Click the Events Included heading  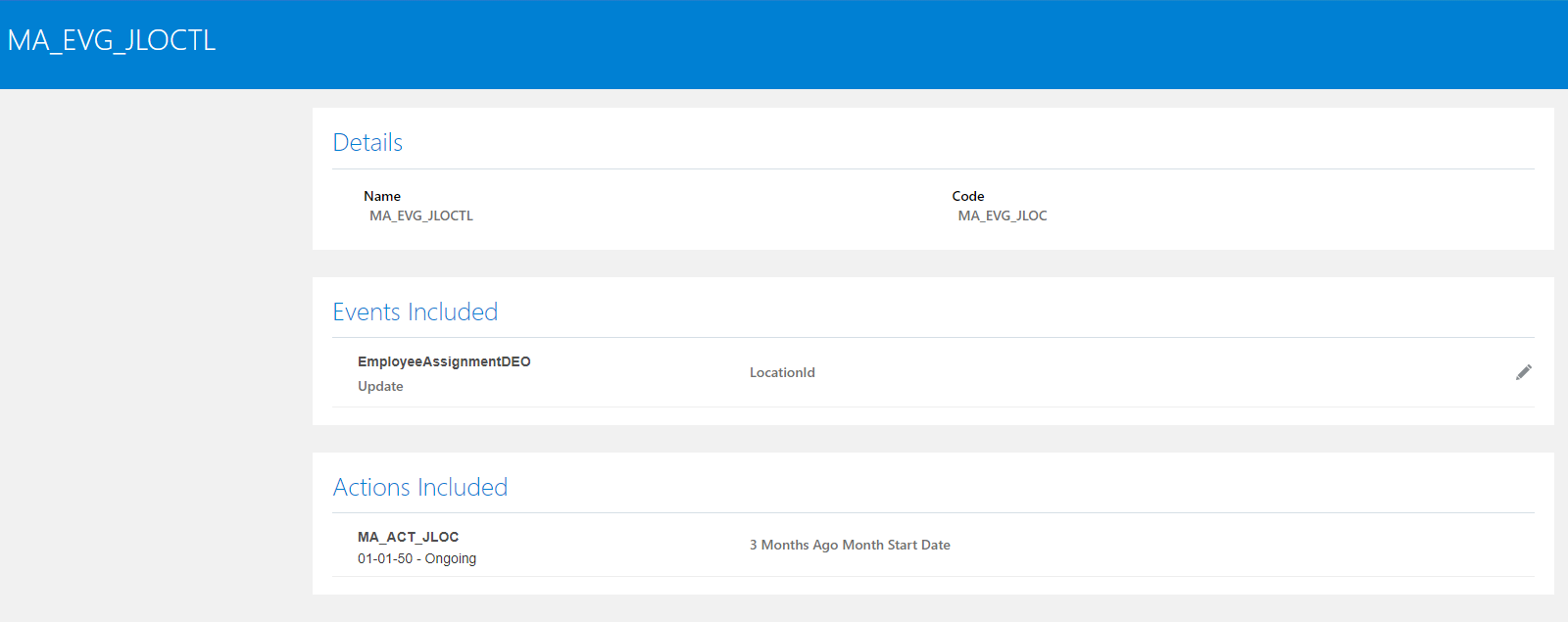click(416, 311)
